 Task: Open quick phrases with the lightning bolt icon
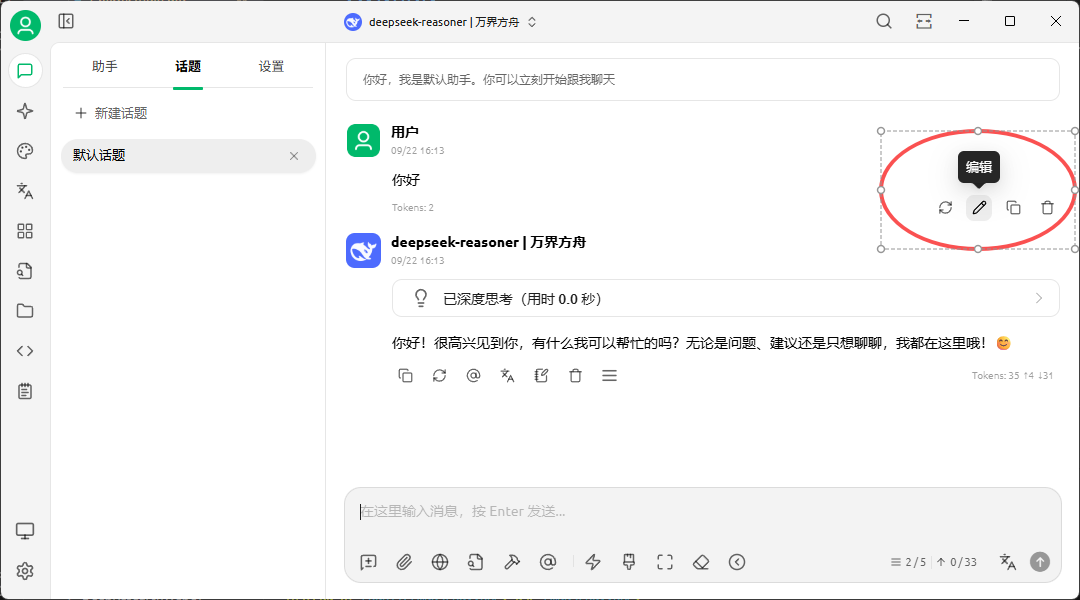click(593, 562)
